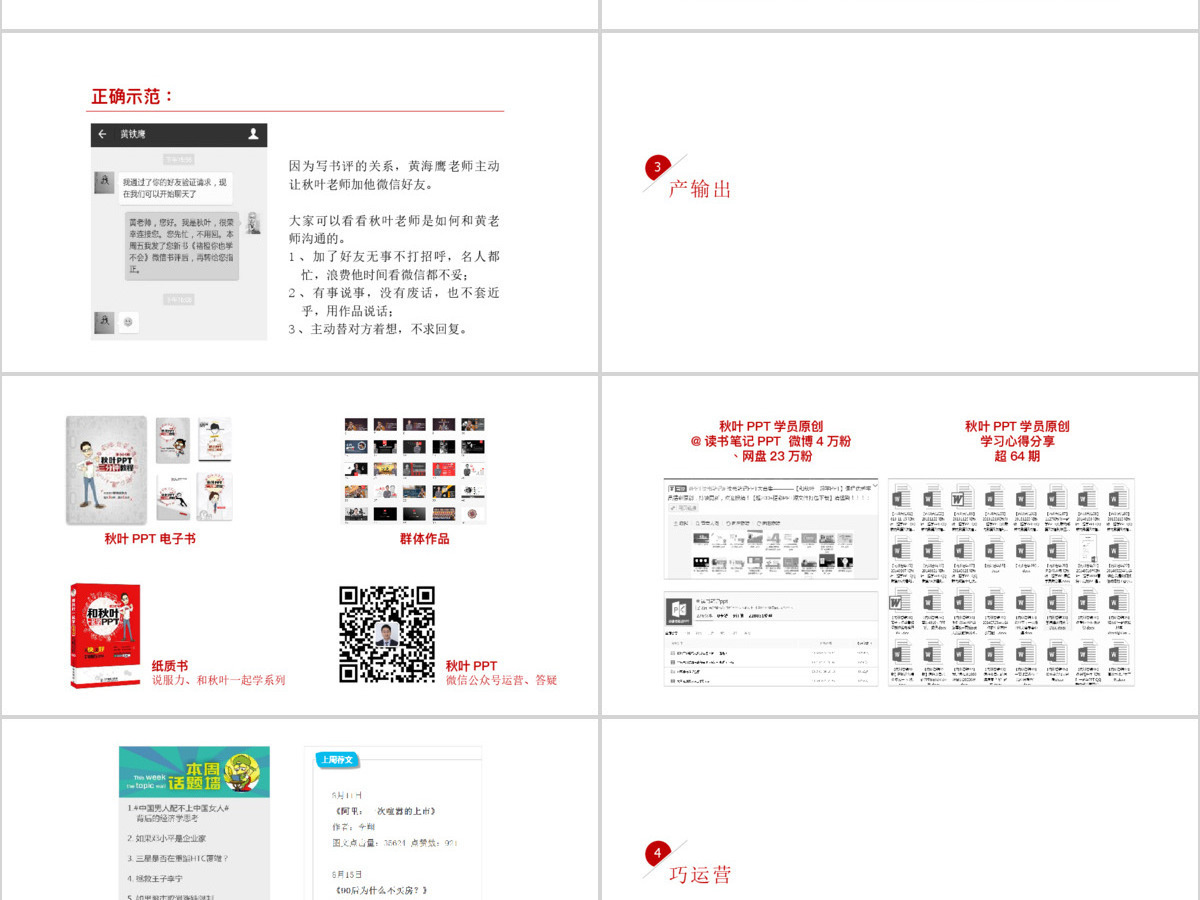Click the label 秋叶 PPT 电子书
The width and height of the screenshot is (1200, 900).
(150, 539)
